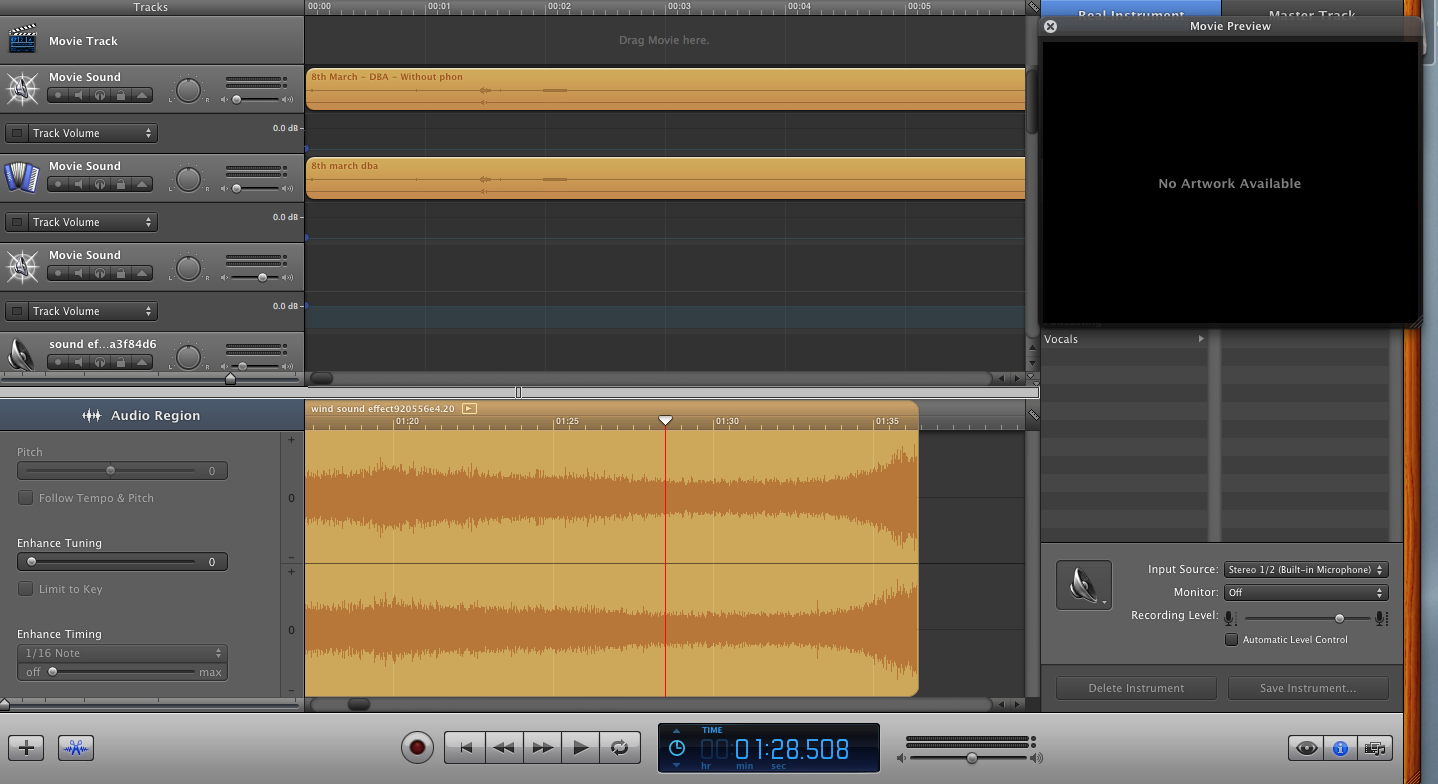
Task: Solo the empty third Movie Sound track
Action: [x=100, y=273]
